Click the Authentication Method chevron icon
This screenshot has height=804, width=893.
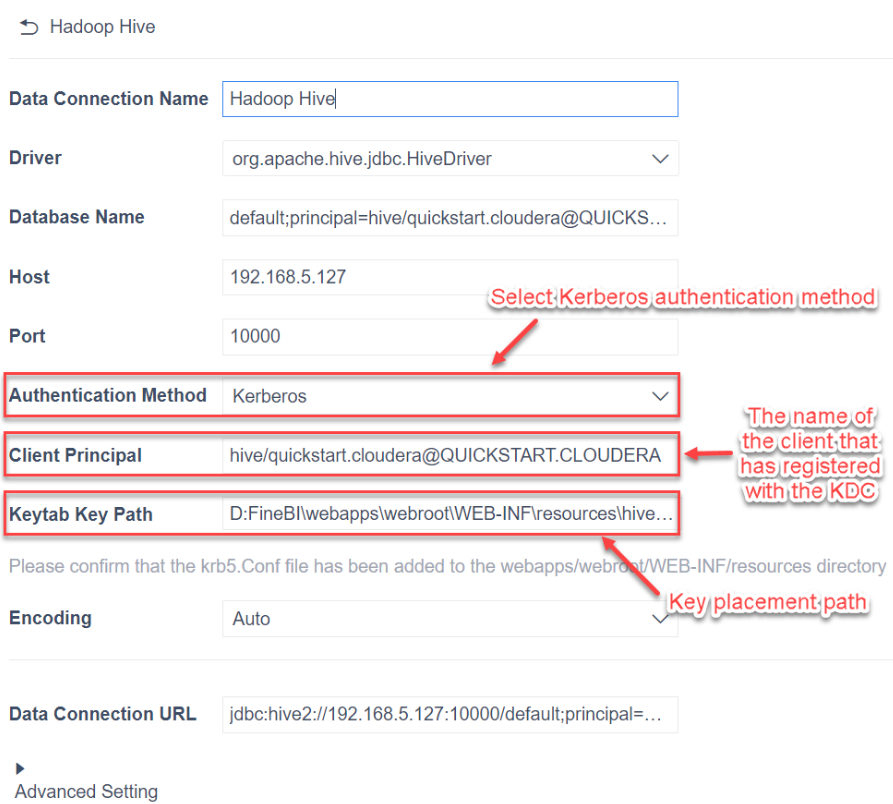[x=660, y=396]
